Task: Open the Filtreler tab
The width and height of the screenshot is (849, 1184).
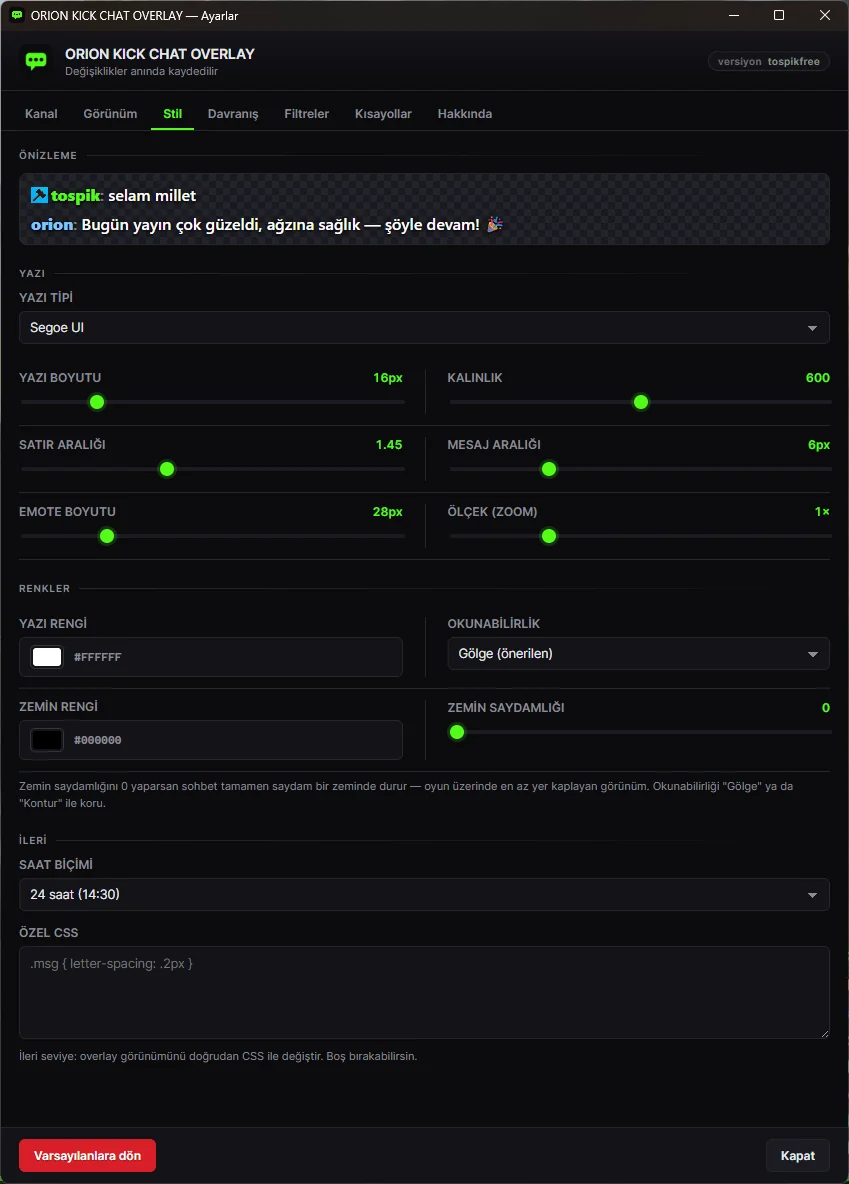Action: pos(307,113)
